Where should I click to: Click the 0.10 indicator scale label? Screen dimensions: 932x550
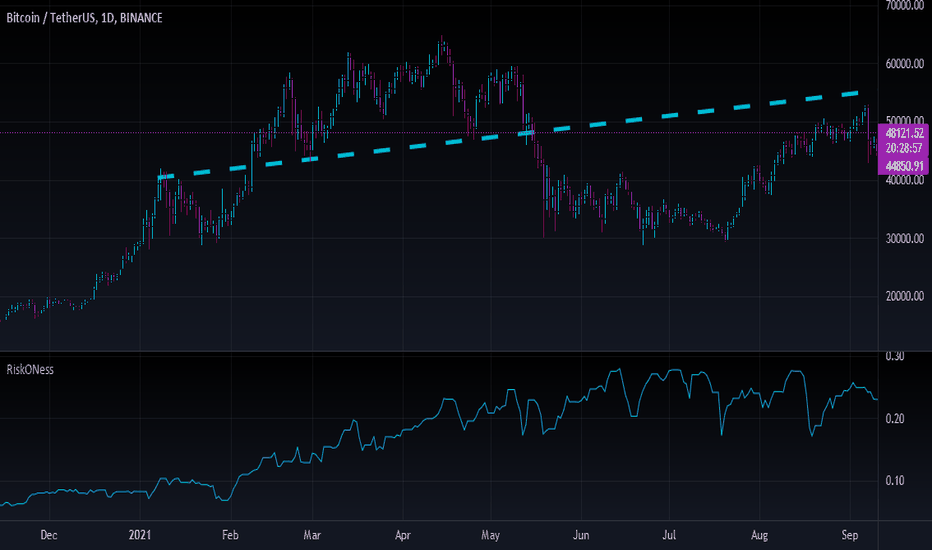pos(895,480)
